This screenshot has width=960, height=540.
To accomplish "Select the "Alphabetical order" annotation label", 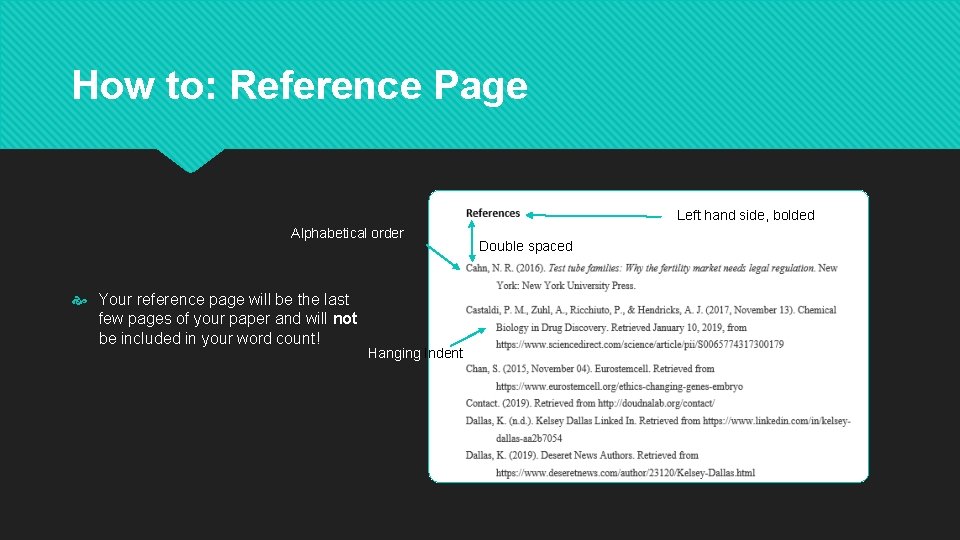I will click(x=347, y=233).
